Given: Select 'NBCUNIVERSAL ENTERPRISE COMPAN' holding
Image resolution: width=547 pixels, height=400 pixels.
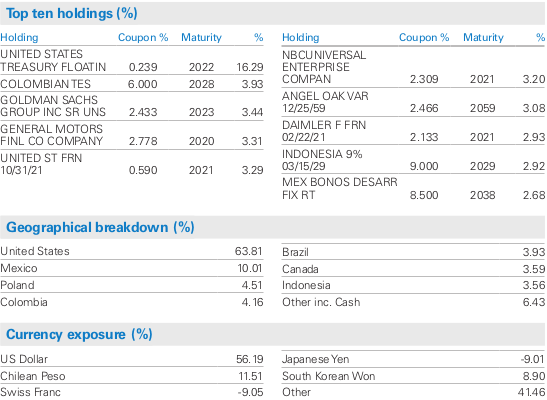Looking at the screenshot, I should tap(324, 67).
